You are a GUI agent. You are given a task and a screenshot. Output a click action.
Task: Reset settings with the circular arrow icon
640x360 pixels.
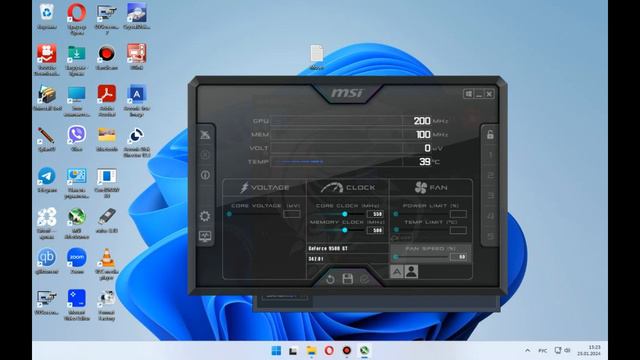[330, 279]
